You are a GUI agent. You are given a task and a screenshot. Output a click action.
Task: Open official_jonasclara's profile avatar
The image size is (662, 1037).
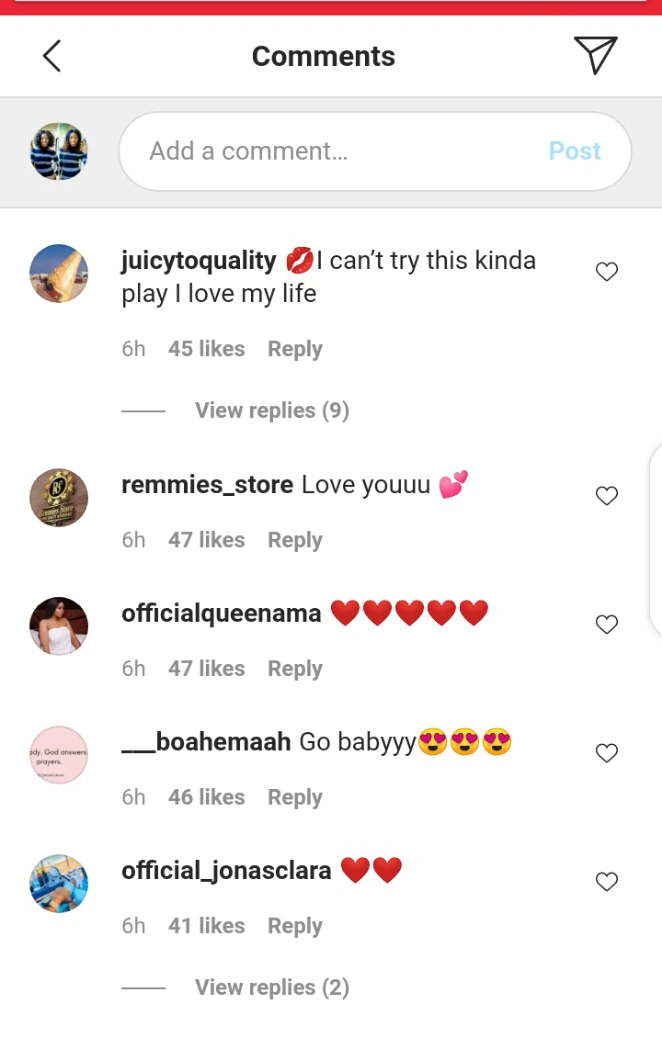(x=59, y=883)
